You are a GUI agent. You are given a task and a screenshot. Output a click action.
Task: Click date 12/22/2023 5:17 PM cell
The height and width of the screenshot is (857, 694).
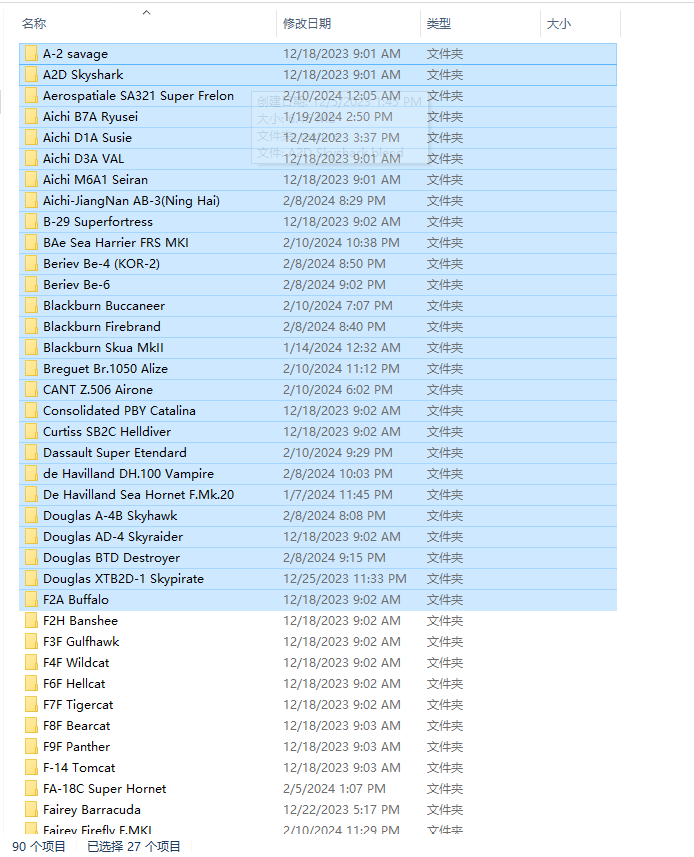[342, 809]
